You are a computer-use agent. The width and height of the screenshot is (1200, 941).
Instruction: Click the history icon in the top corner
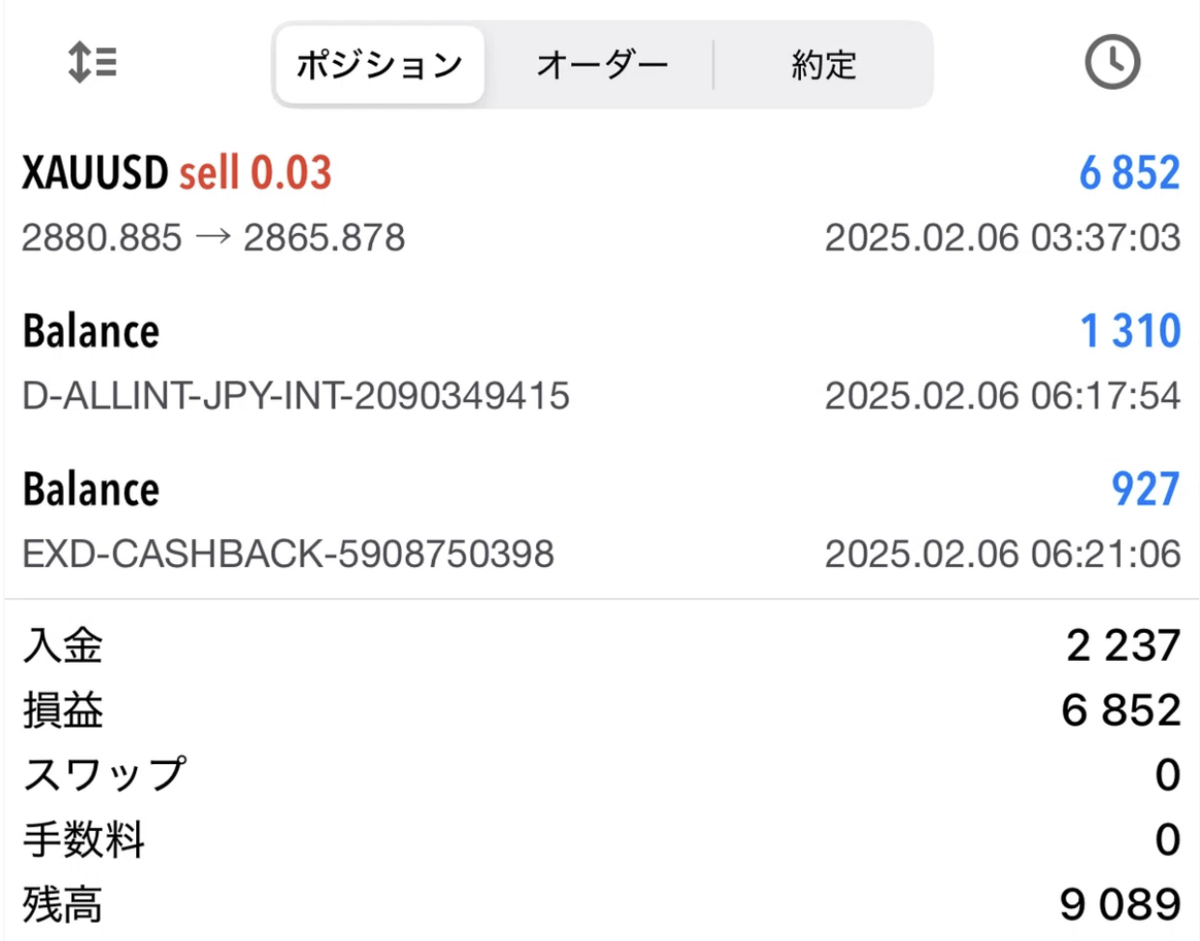pyautogui.click(x=1112, y=63)
